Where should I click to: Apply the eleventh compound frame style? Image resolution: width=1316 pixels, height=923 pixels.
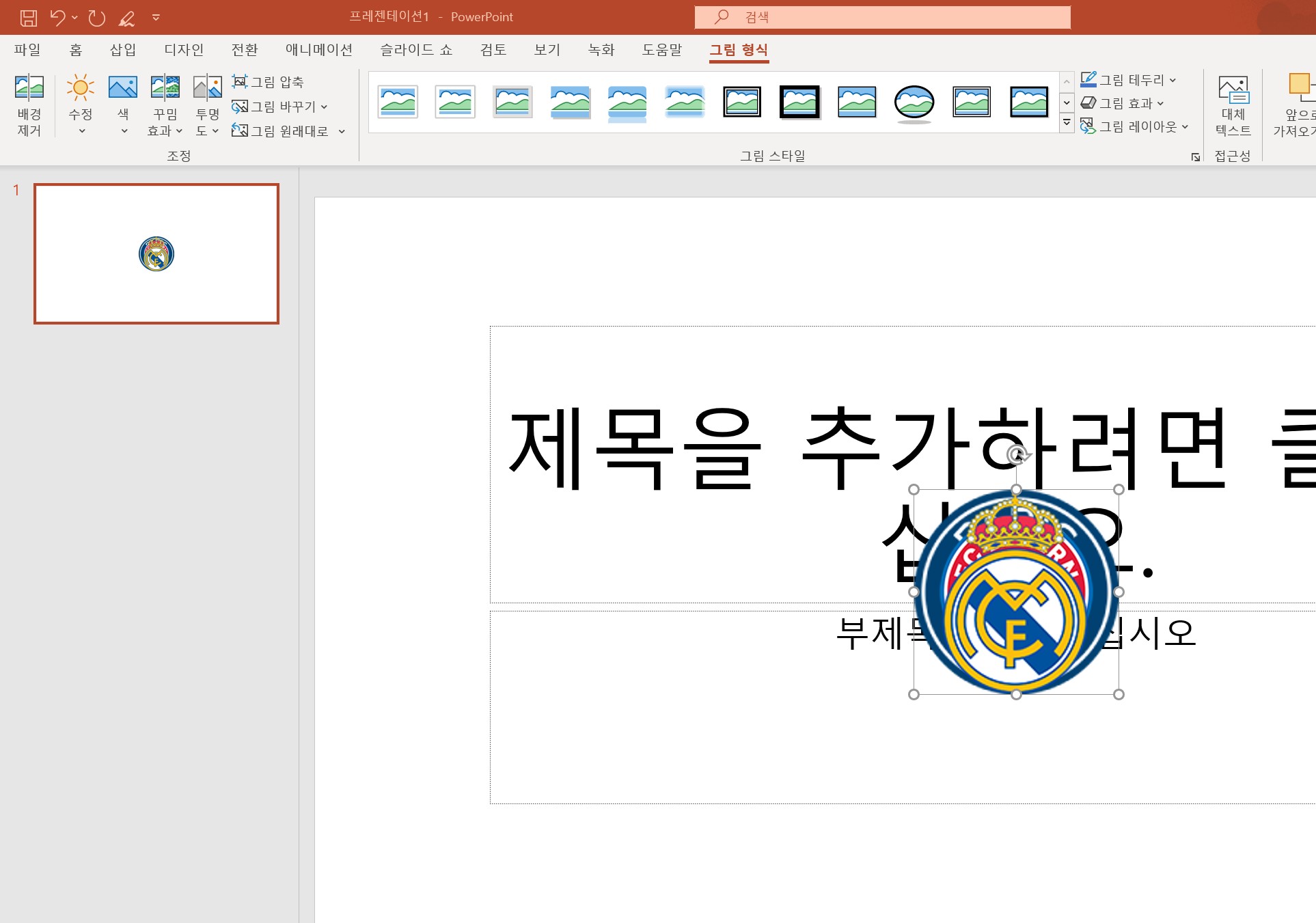pyautogui.click(x=972, y=102)
